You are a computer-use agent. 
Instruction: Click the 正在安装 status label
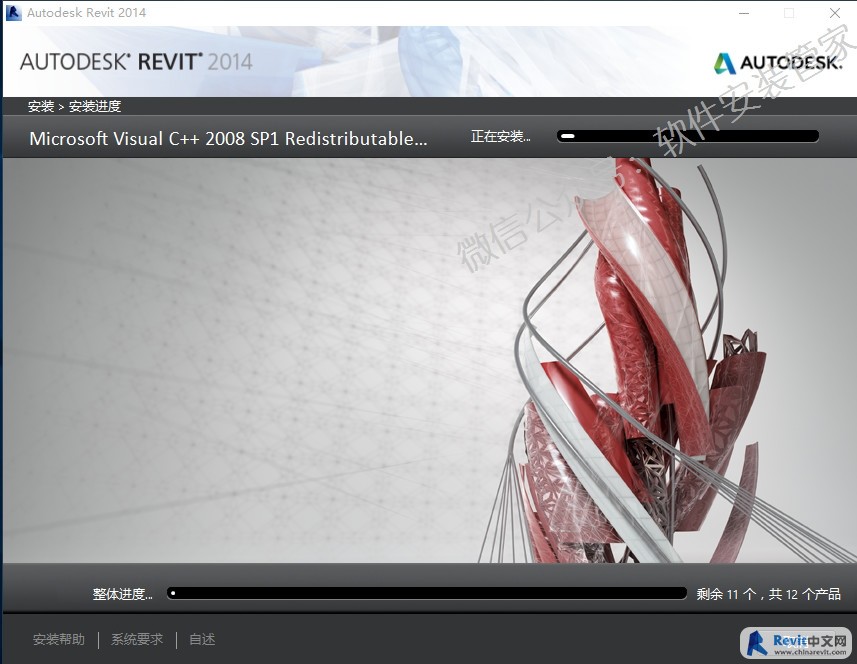coord(501,136)
